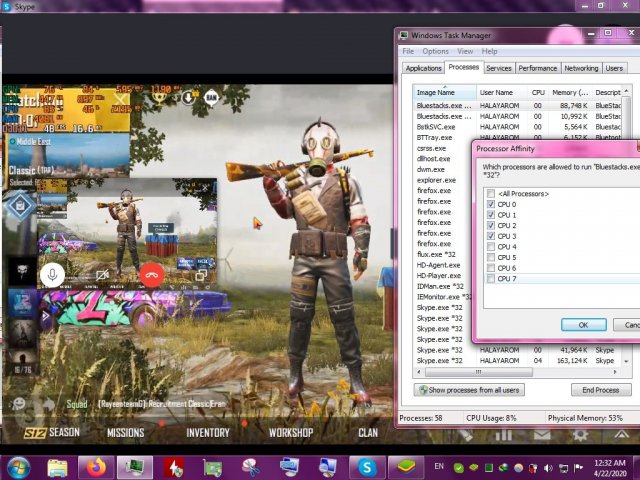Image resolution: width=640 pixels, height=480 pixels.
Task: Click the red end call button
Action: tap(152, 273)
